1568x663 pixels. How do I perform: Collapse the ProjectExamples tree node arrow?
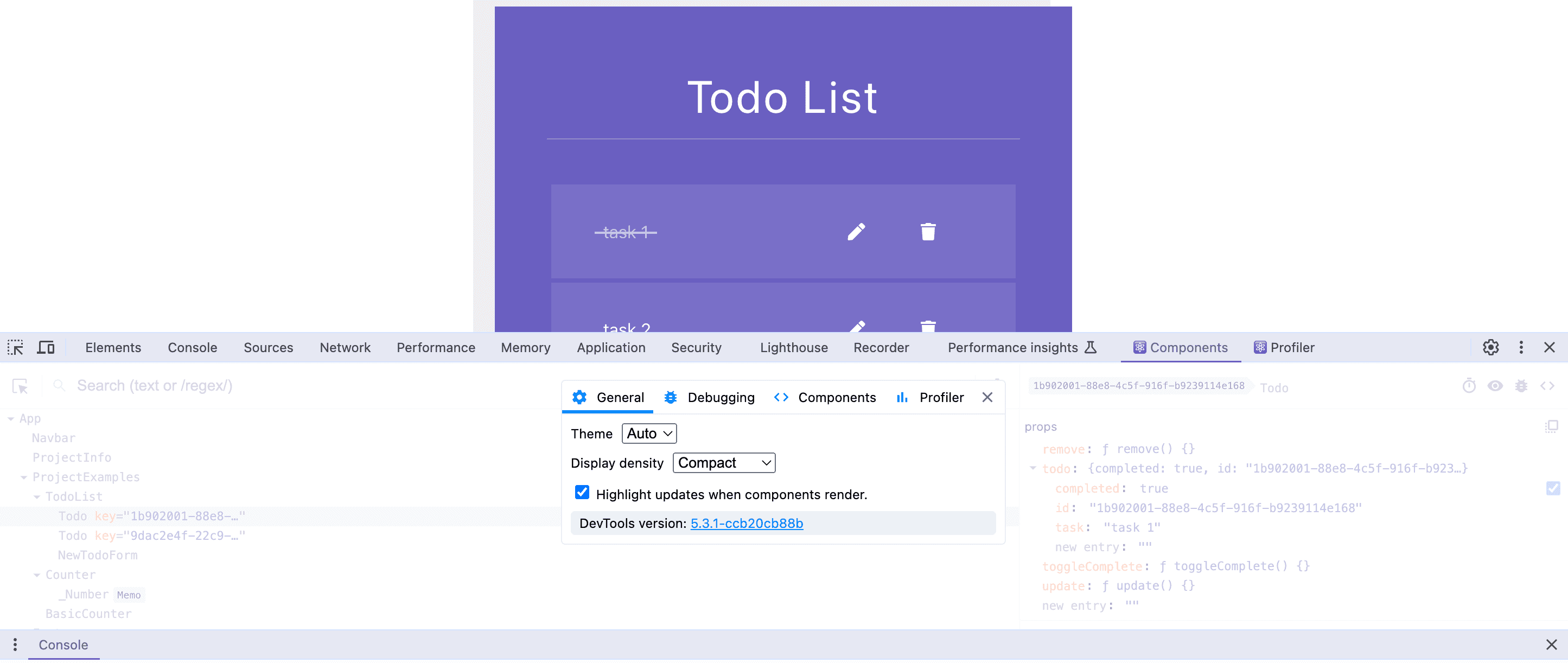coord(24,477)
